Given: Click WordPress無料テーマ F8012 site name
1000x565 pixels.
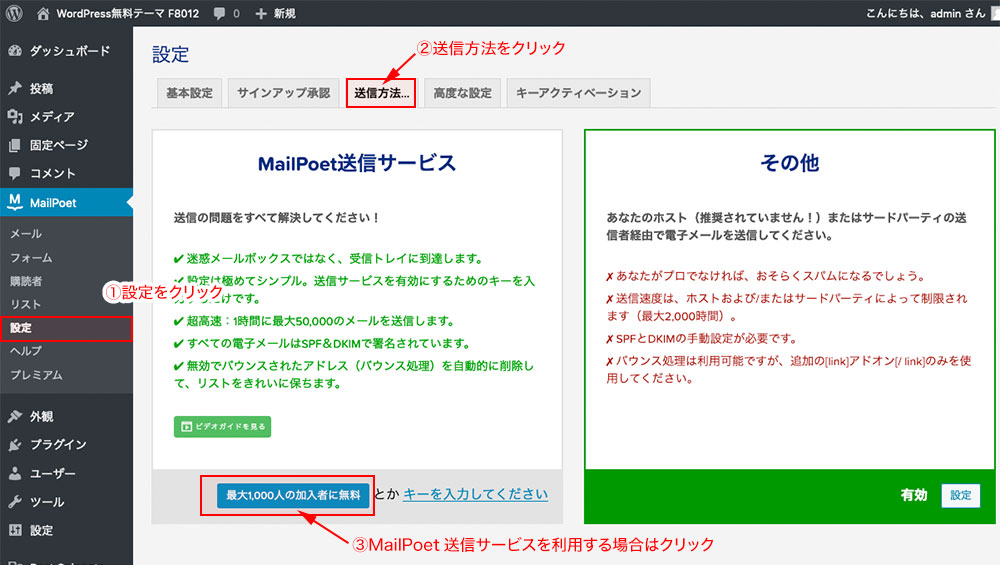Looking at the screenshot, I should coord(128,13).
